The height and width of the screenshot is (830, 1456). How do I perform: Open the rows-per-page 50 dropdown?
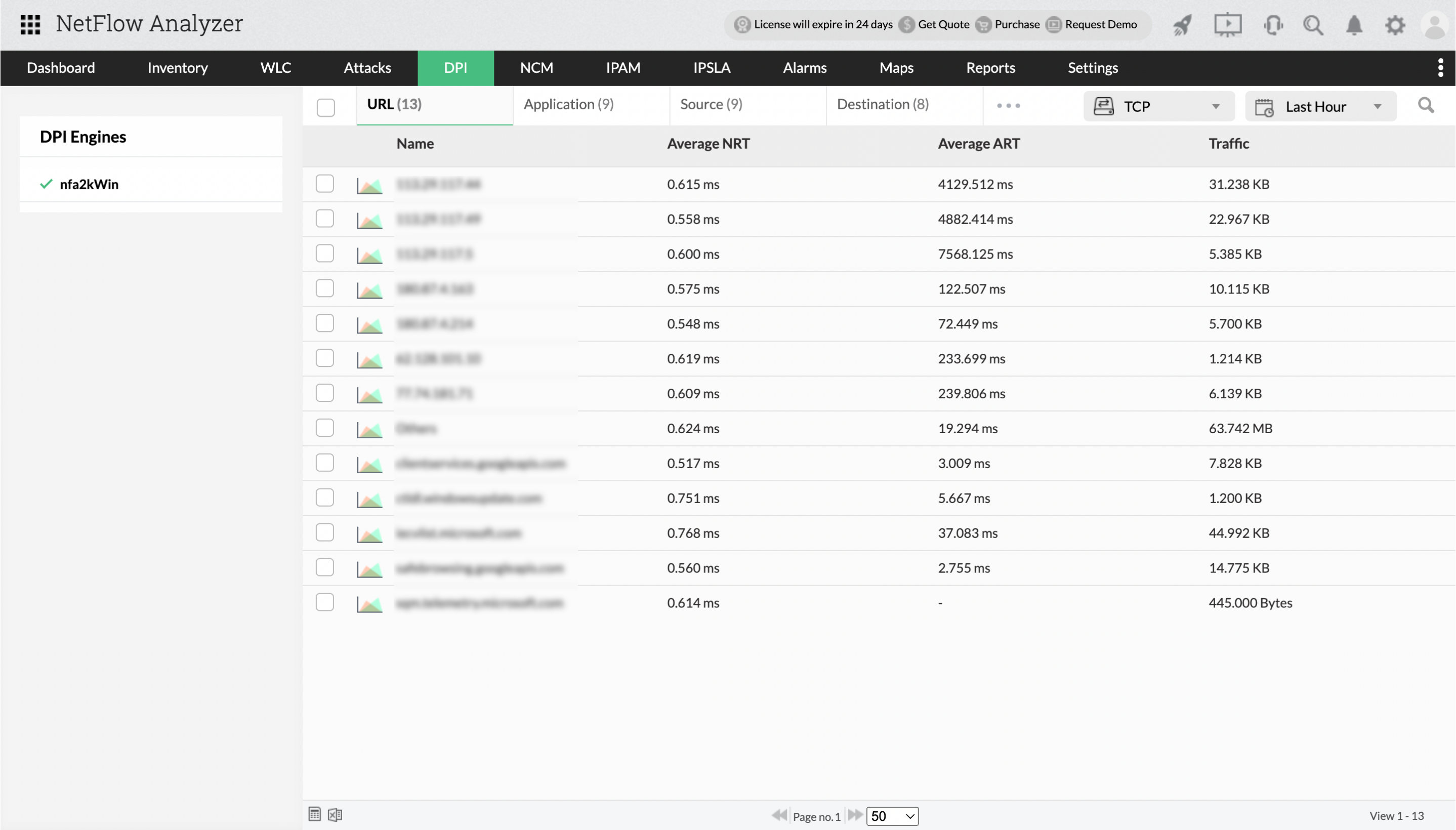click(892, 816)
